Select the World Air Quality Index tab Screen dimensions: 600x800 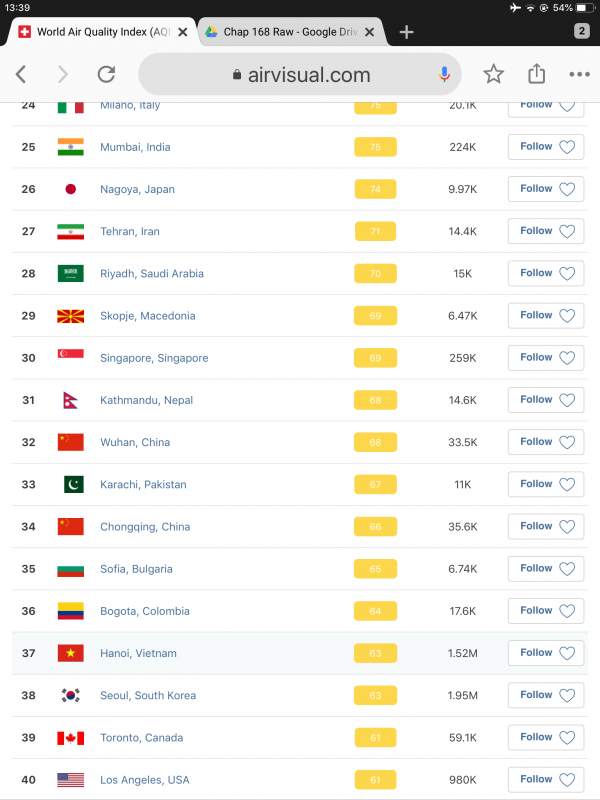pos(95,32)
